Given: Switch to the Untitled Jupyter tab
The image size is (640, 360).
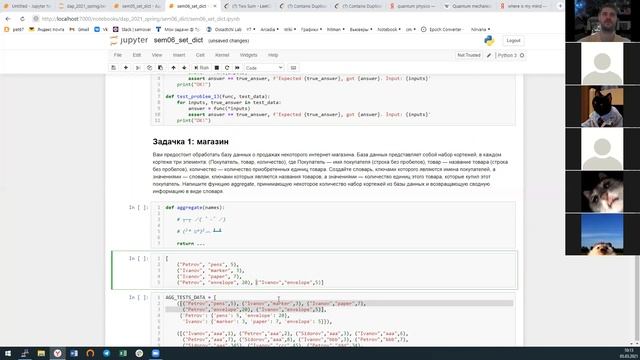Looking at the screenshot, I should tap(27, 6).
